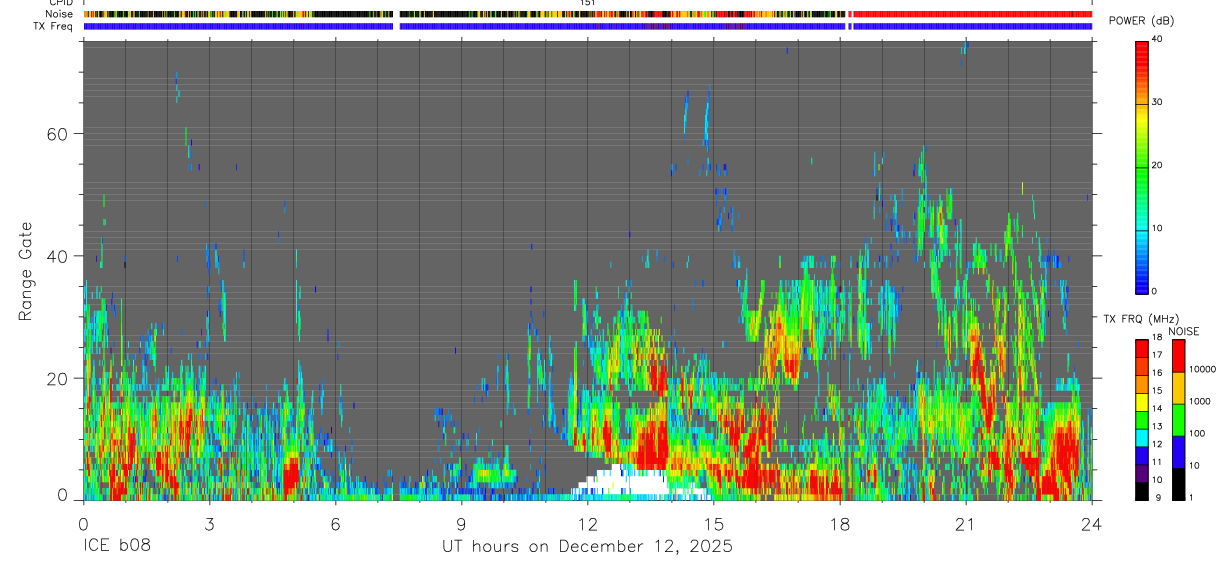Click the red segment of the Noise strip
The height and width of the screenshot is (567, 1228).
pos(972,14)
